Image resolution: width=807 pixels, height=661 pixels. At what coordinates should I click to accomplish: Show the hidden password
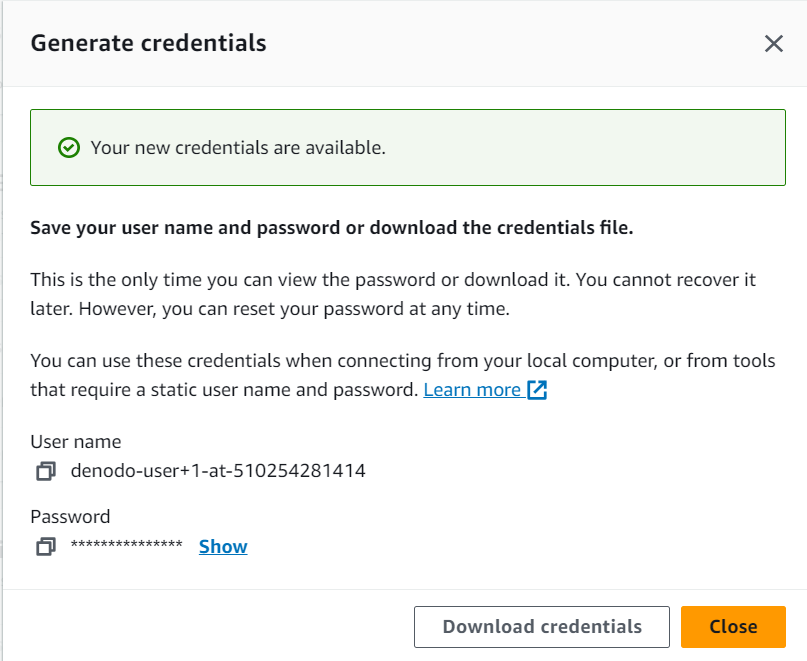point(223,546)
